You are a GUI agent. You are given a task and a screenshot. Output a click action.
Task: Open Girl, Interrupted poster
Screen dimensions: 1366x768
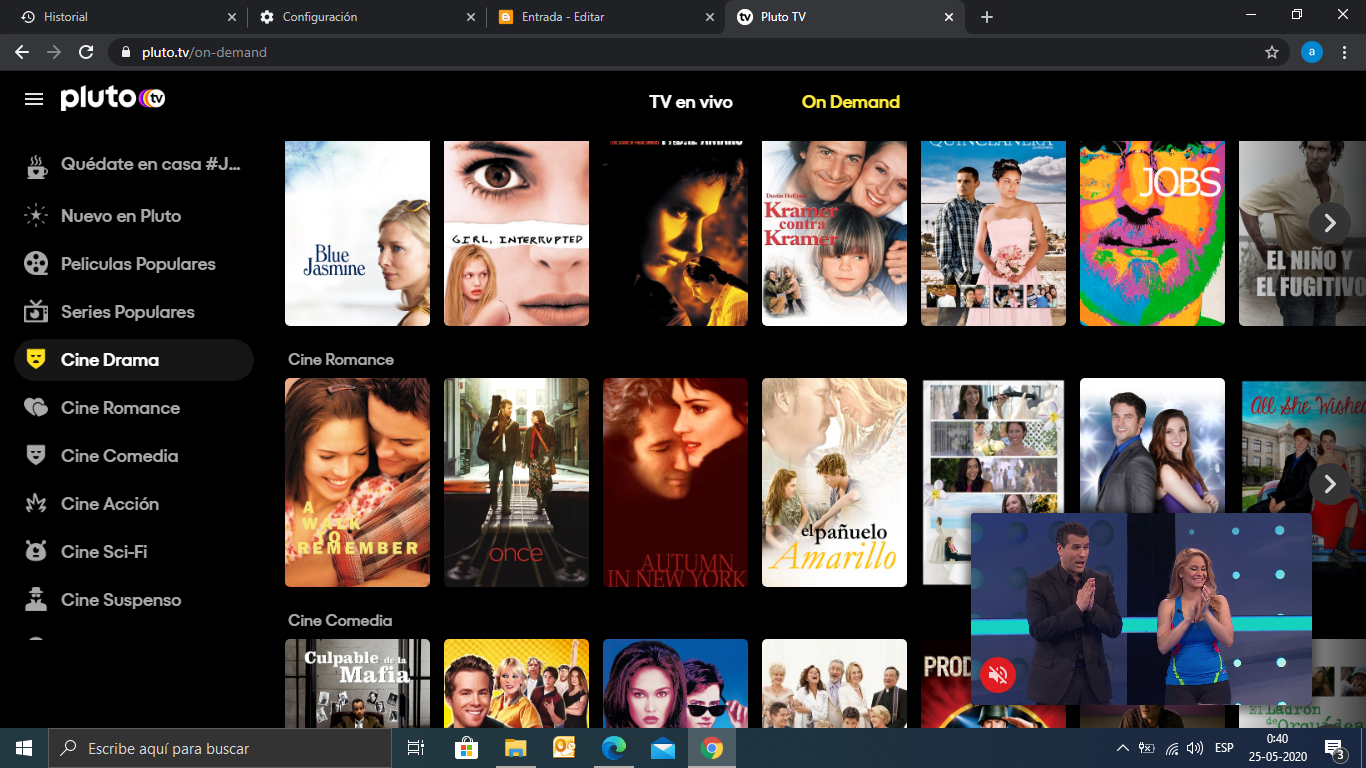516,233
